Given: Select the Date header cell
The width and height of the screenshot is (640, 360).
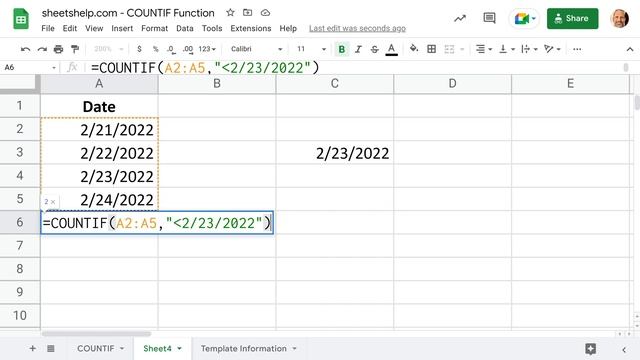Looking at the screenshot, I should pos(99,106).
